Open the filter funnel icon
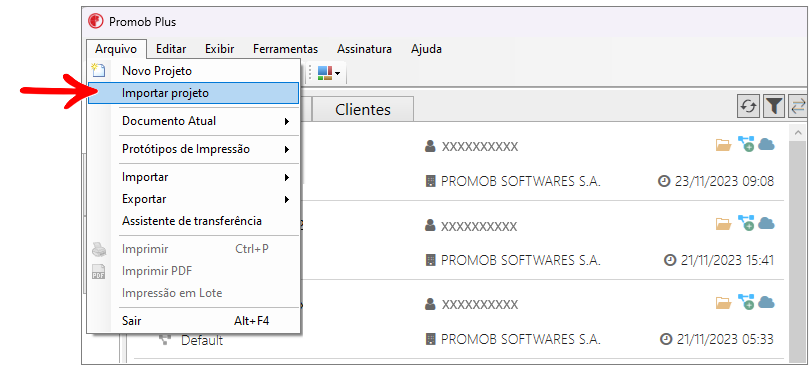This screenshot has width=809, height=381. point(773,107)
